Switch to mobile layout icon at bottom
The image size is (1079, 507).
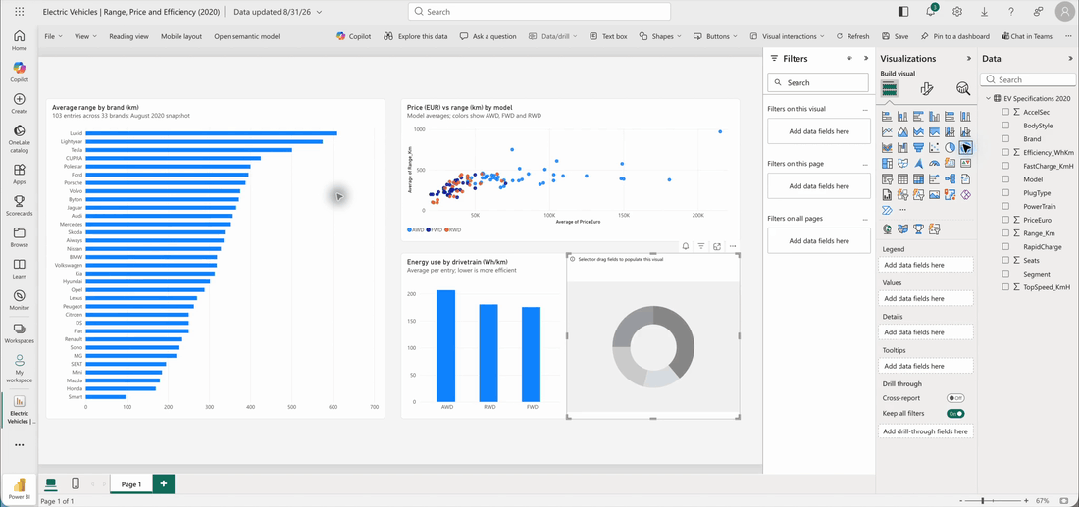[x=76, y=484]
